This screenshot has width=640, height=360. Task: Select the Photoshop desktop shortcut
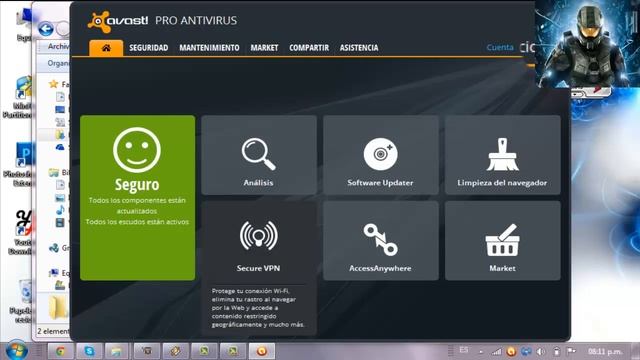19,164
